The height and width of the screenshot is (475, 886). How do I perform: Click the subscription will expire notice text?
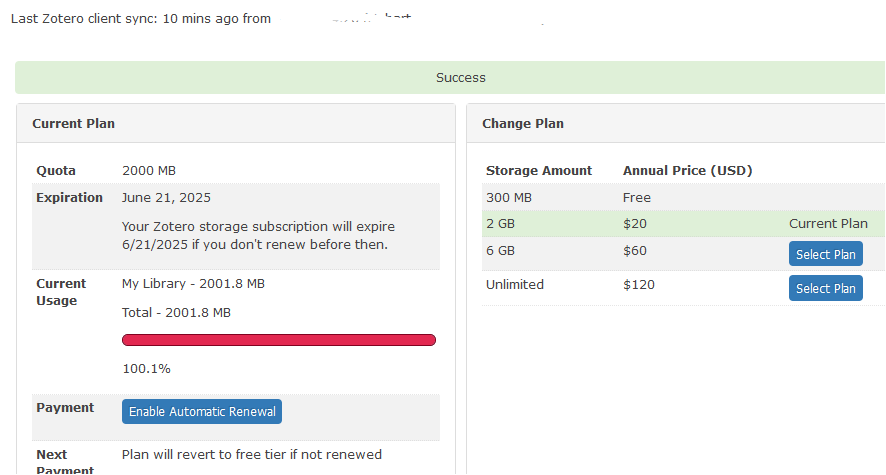pyautogui.click(x=258, y=236)
